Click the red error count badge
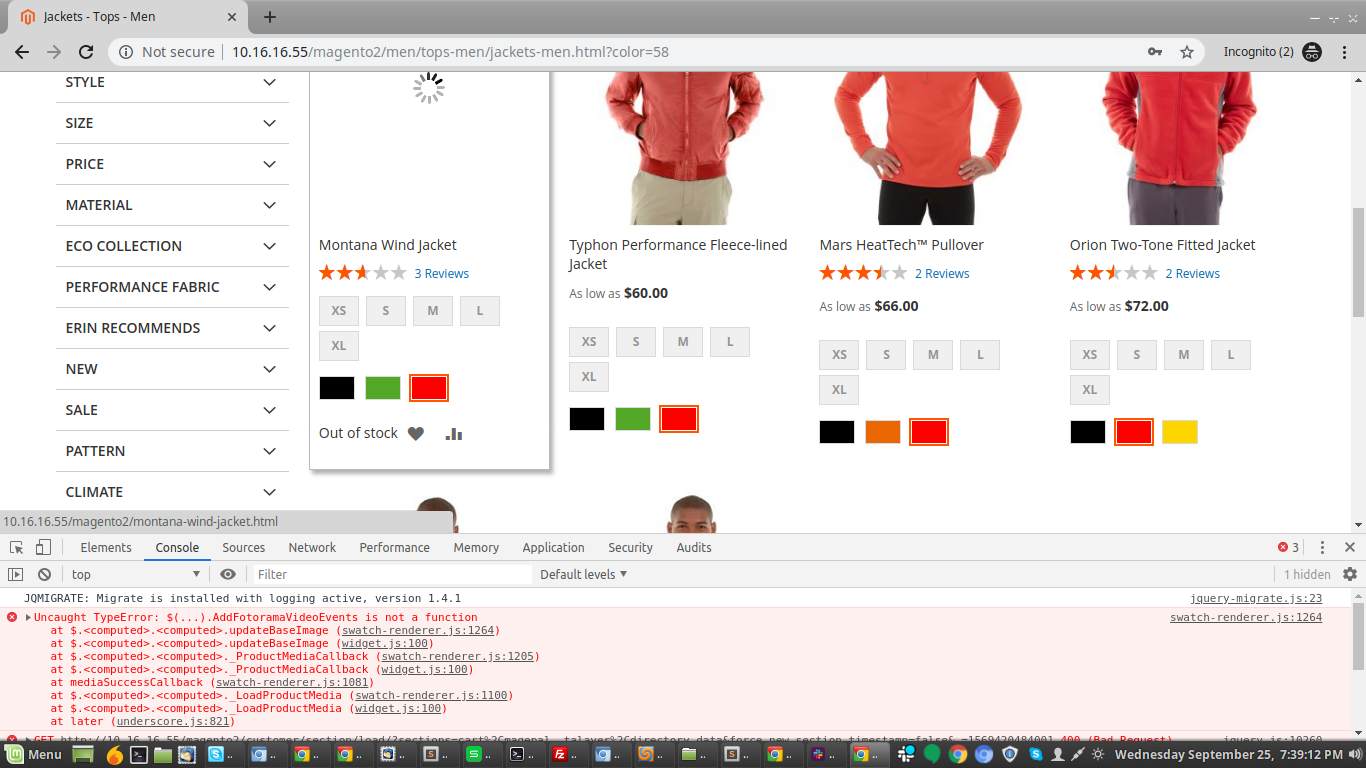Viewport: 1366px width, 768px height. (x=1288, y=547)
